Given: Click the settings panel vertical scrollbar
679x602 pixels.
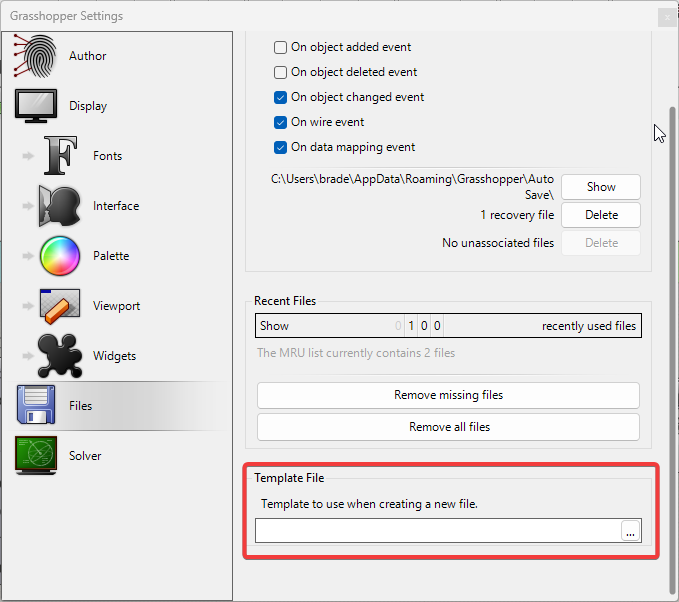Looking at the screenshot, I should click(672, 351).
